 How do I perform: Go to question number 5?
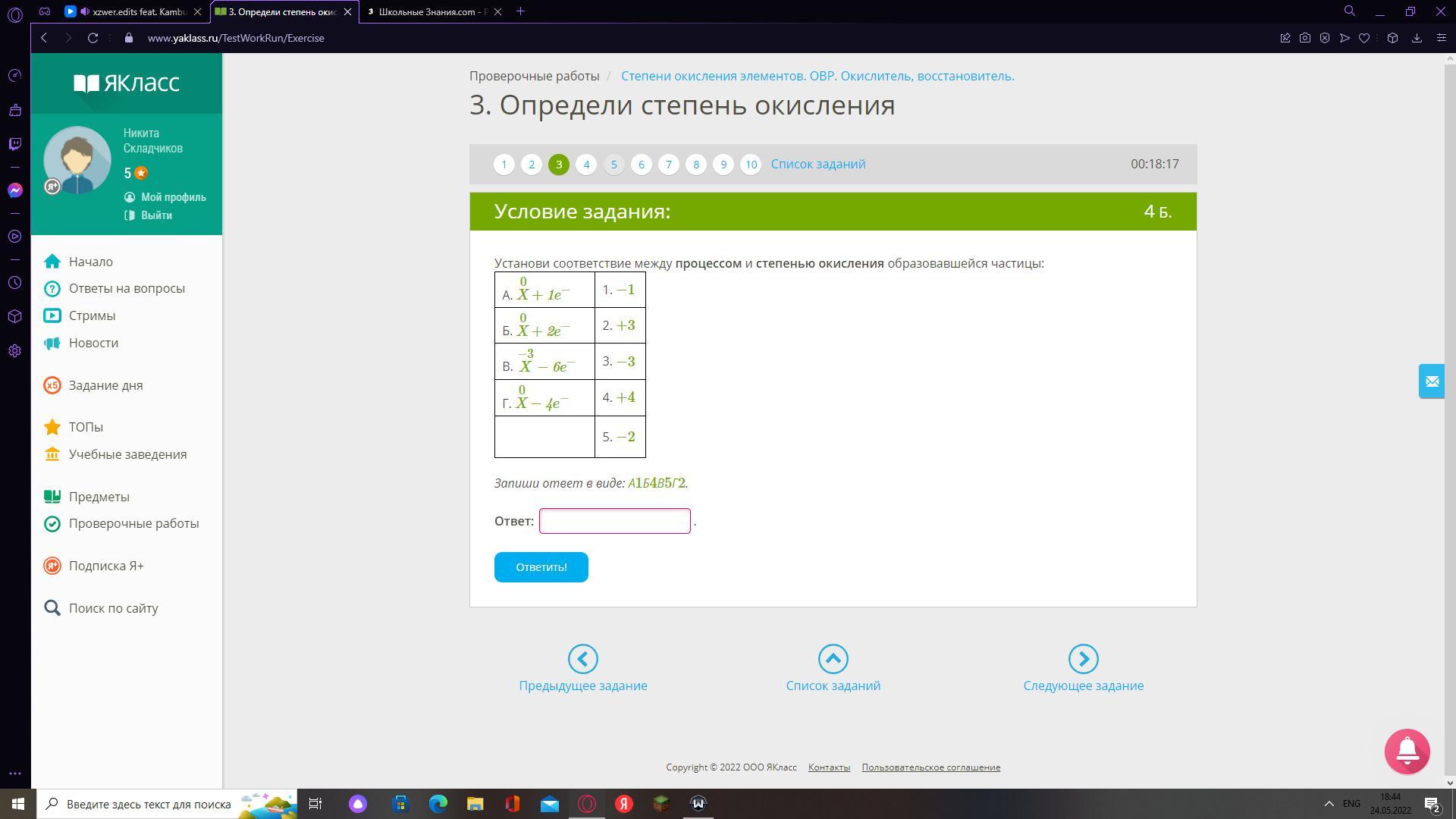click(x=613, y=165)
